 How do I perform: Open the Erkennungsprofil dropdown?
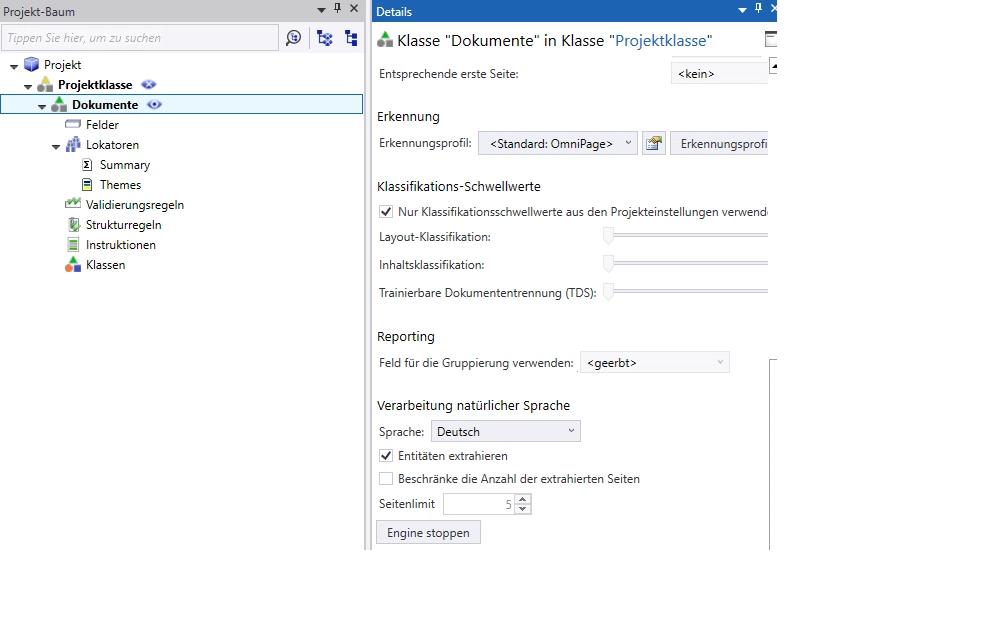(x=558, y=144)
